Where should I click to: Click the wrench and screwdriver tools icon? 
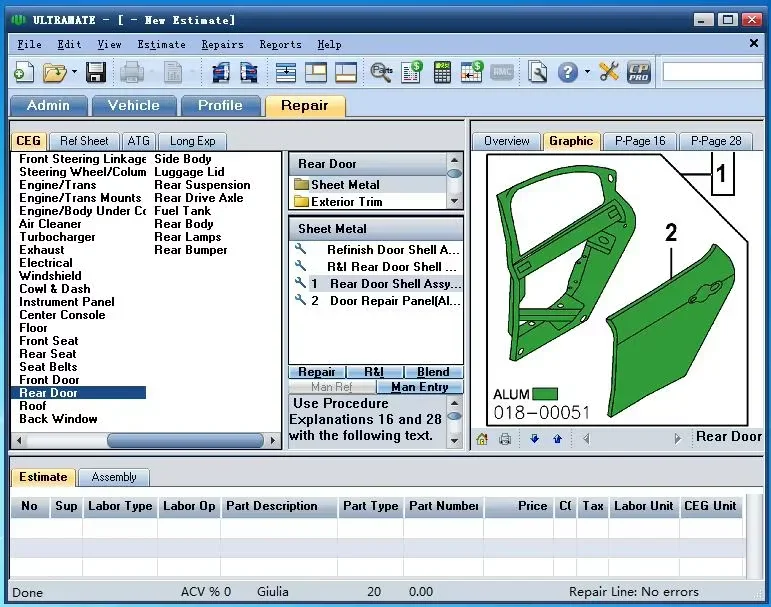(x=609, y=72)
